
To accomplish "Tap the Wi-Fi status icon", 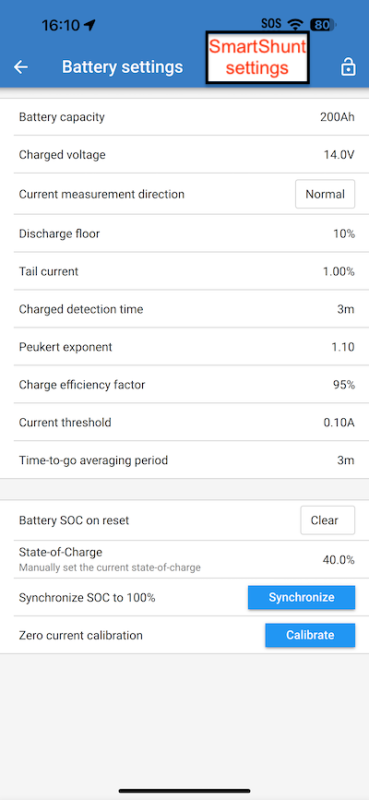I will click(295, 24).
